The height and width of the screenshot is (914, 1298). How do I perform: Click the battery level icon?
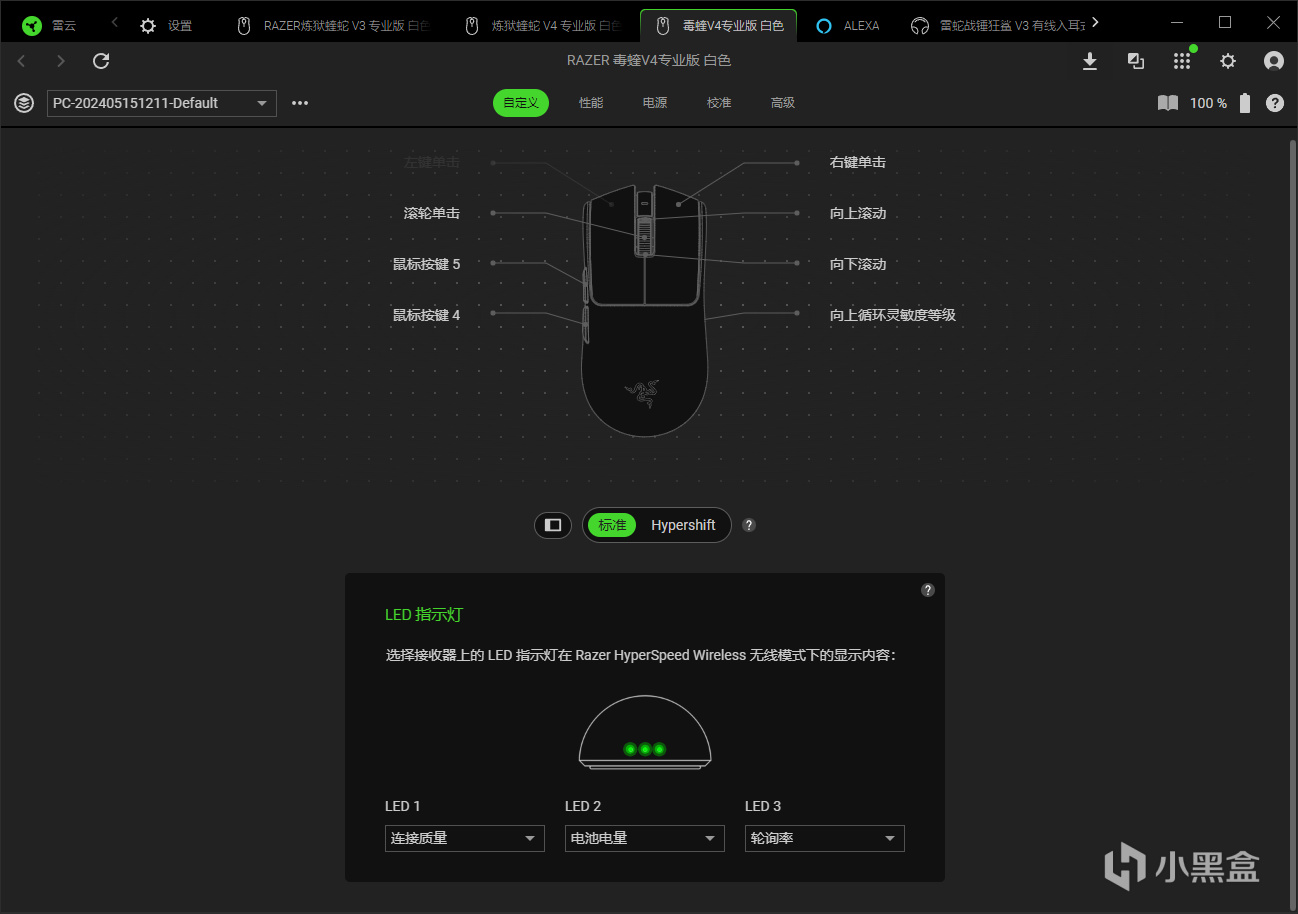click(1245, 103)
